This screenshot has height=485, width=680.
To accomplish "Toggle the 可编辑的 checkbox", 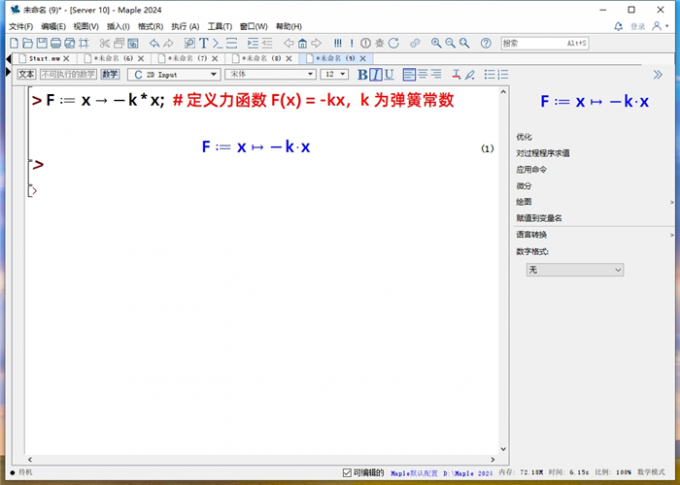I will point(347,473).
